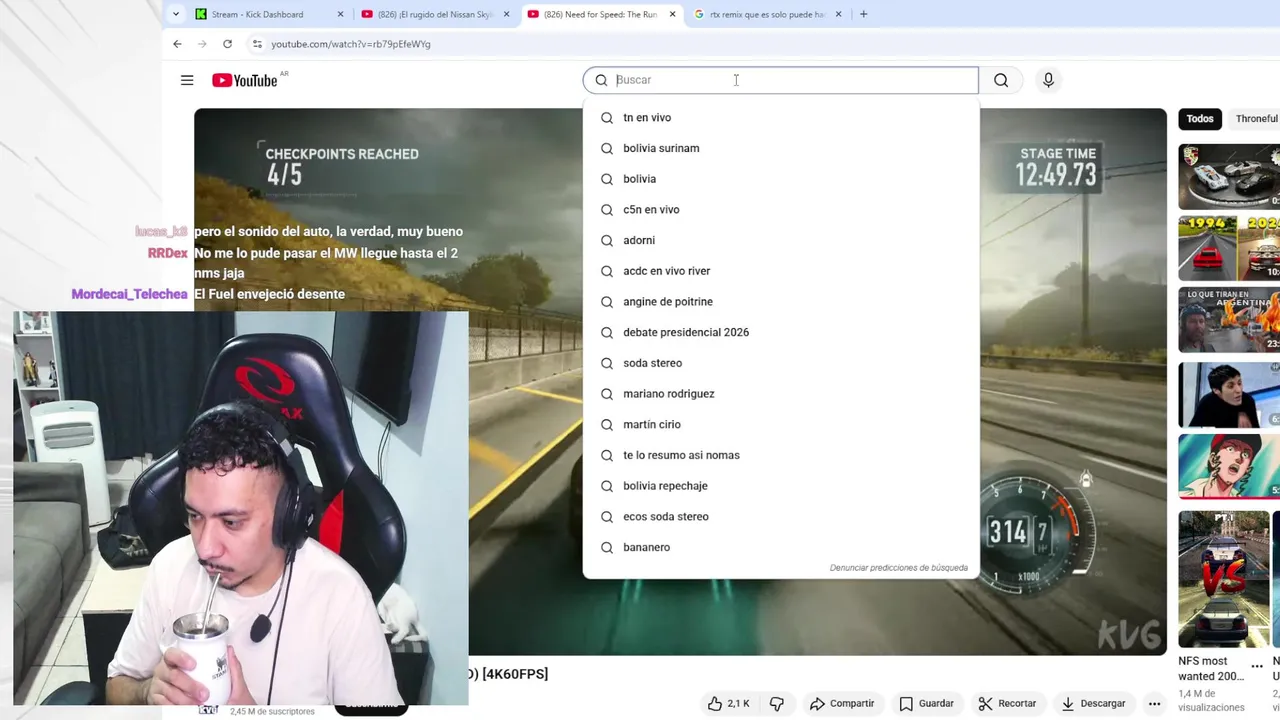
Task: Choose suggestion angine de poitrine
Action: 781,302
